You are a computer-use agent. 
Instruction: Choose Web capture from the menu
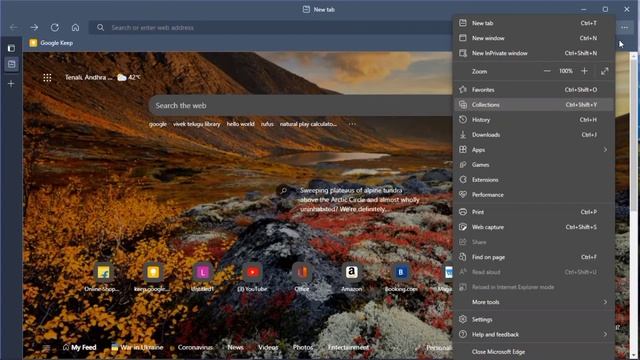533,227
